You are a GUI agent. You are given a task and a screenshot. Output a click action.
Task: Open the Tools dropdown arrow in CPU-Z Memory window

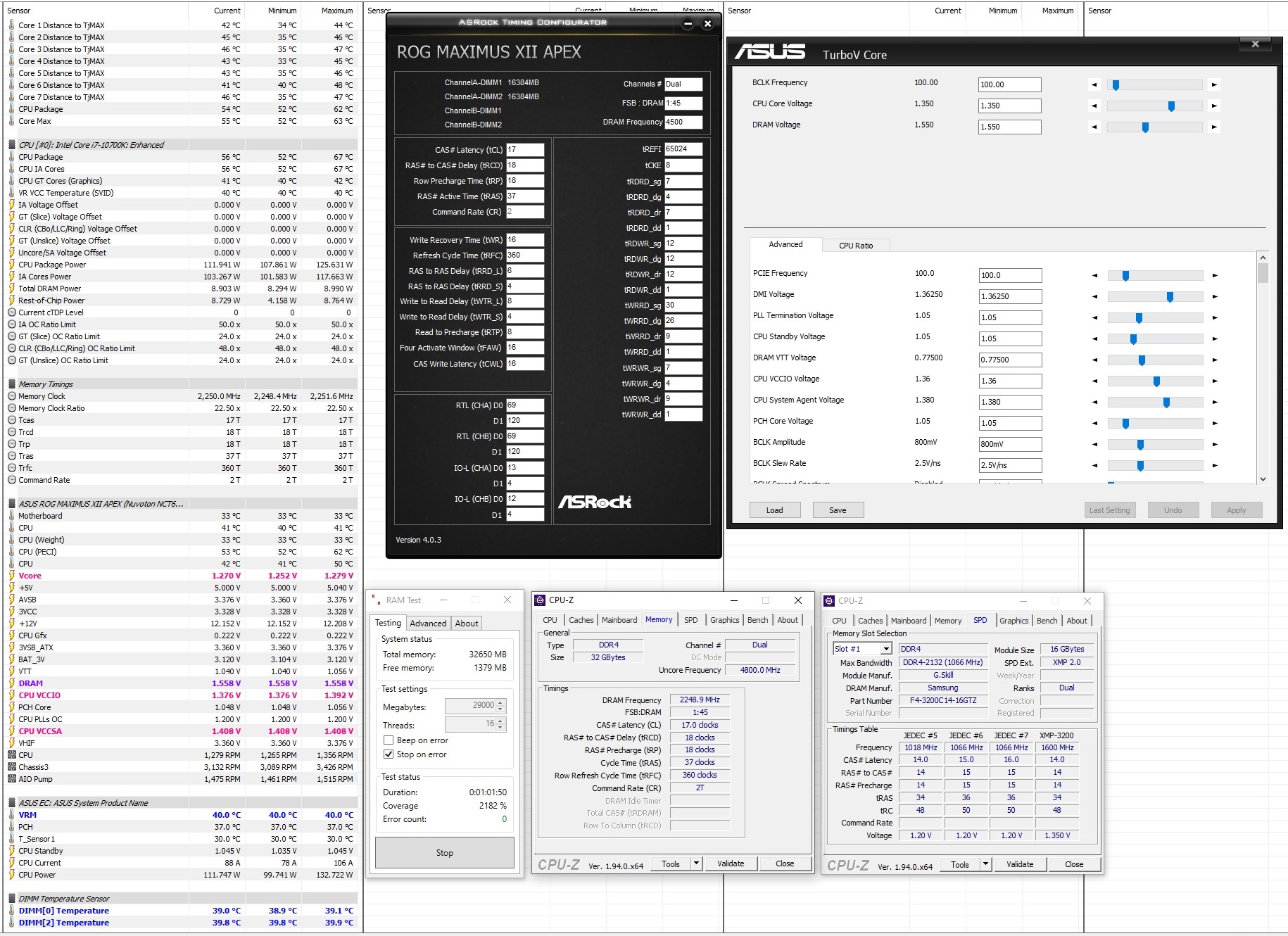pos(696,864)
